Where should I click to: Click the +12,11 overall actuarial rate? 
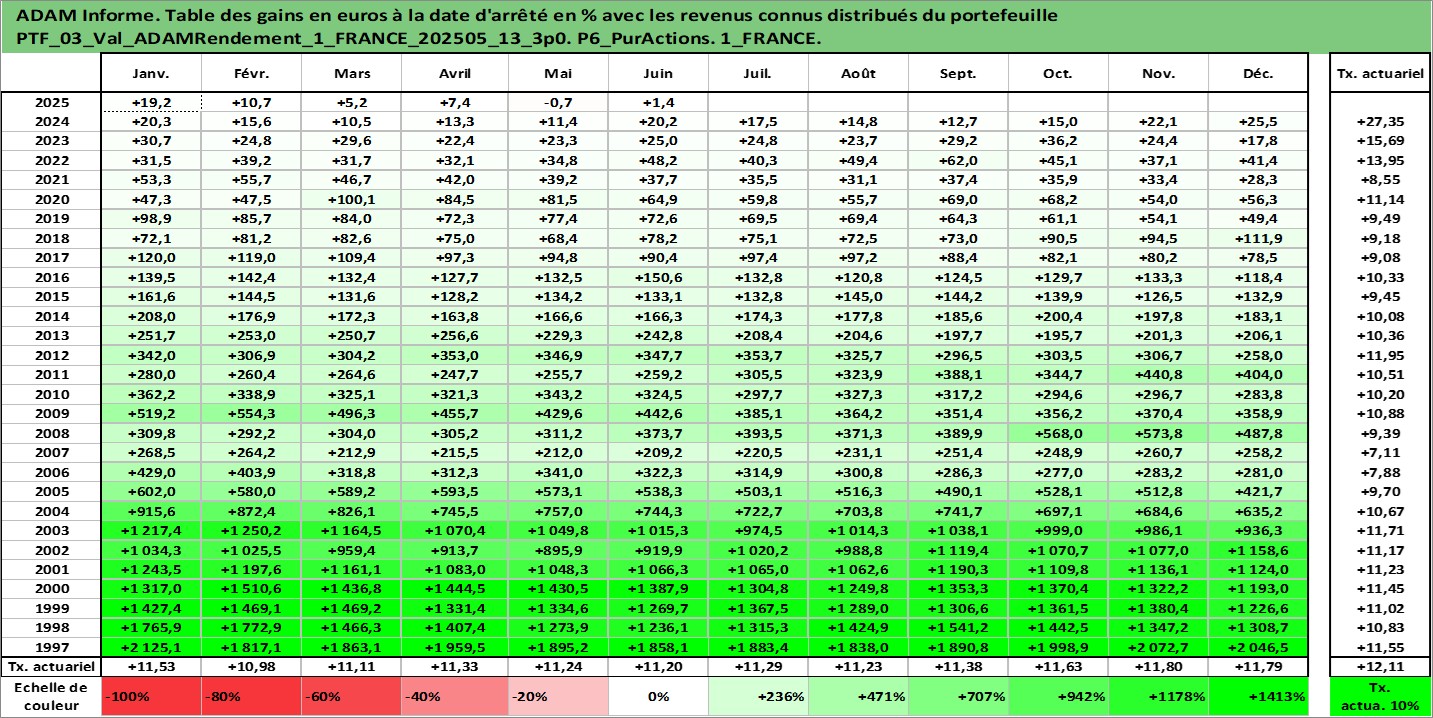tap(1380, 666)
